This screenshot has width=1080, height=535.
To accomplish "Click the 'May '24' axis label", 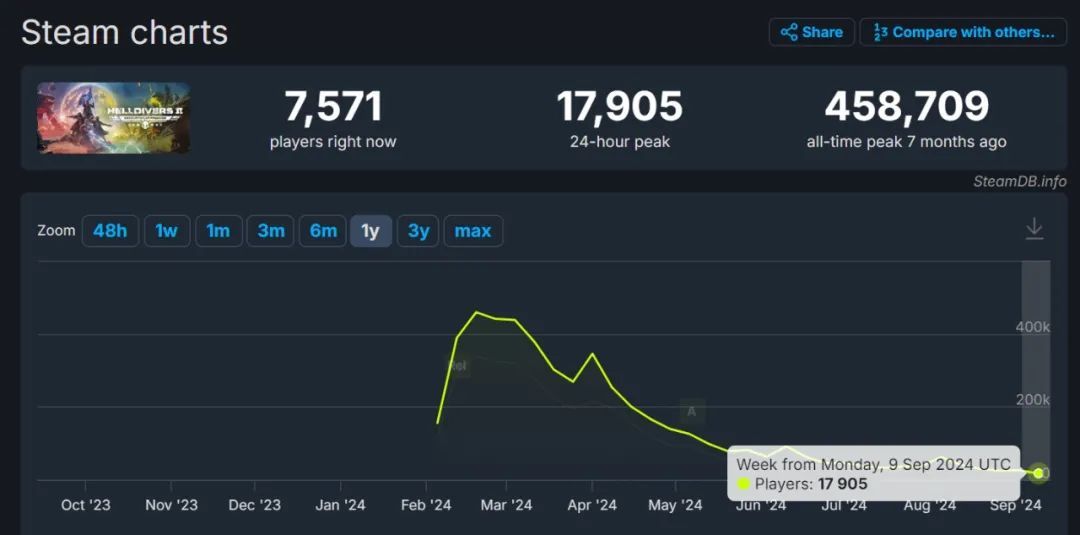I will [675, 505].
